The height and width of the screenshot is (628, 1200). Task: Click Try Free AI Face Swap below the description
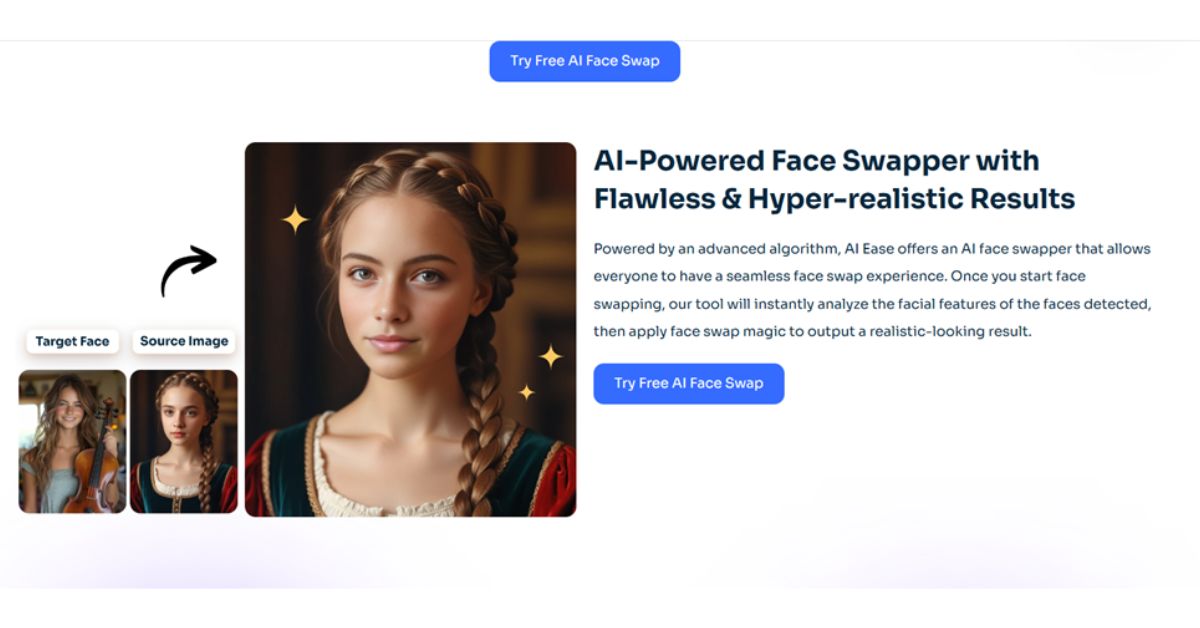[x=689, y=383]
